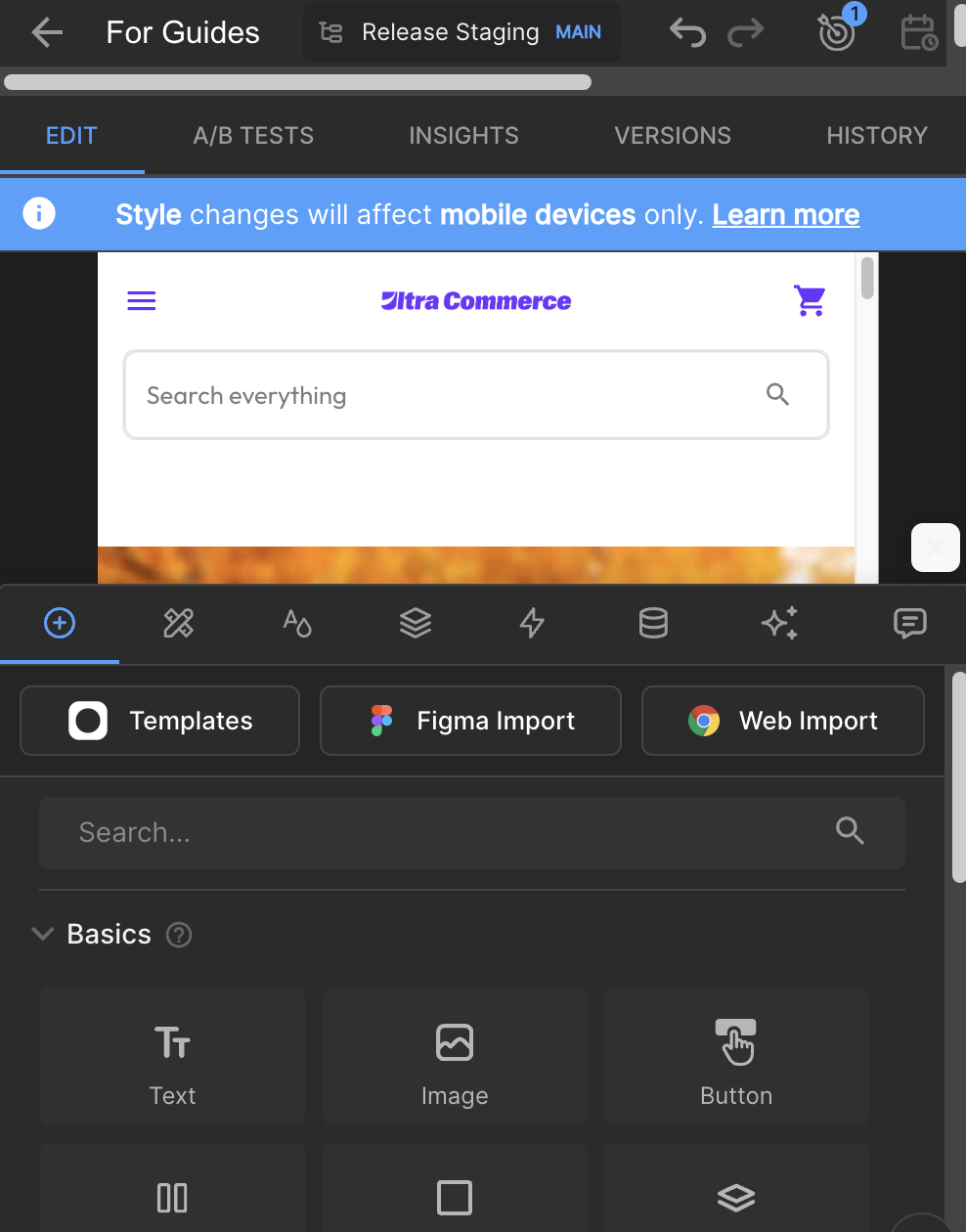Open the Insert tab plus icon
Image resolution: width=966 pixels, height=1232 pixels.
click(x=60, y=623)
